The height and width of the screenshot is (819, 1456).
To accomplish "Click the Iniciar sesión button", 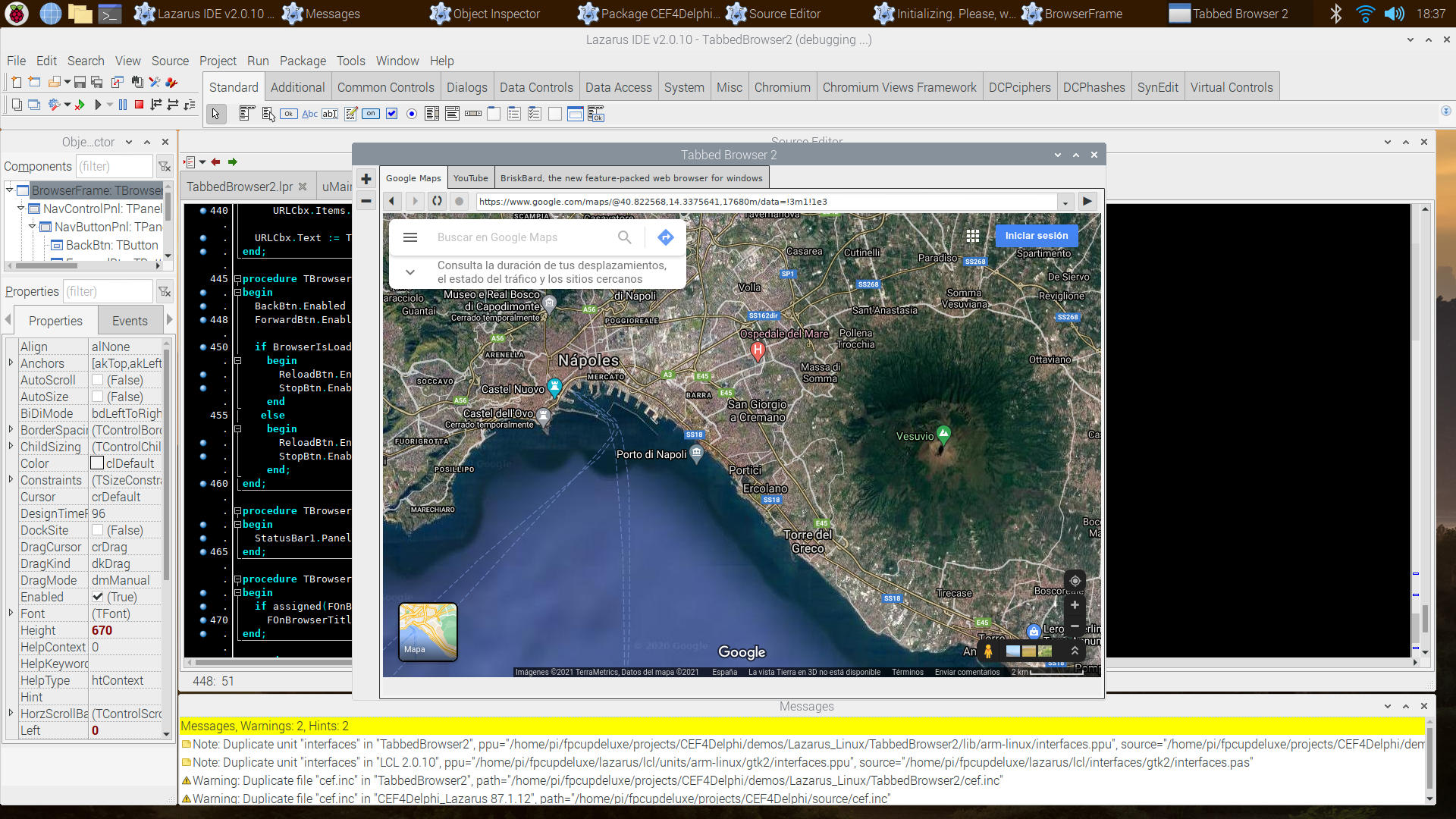I will click(1036, 236).
